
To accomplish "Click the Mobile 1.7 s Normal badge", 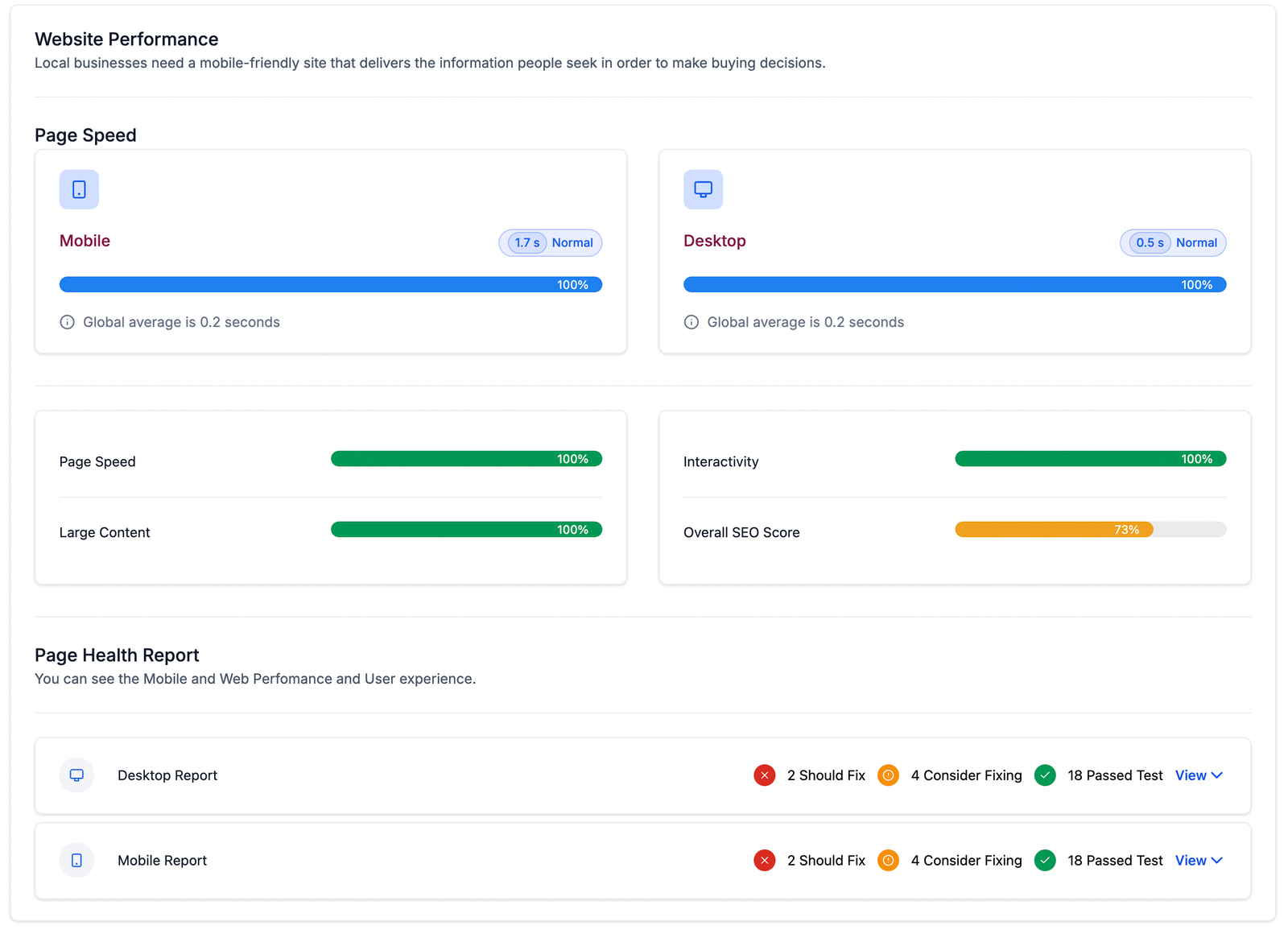I will click(x=551, y=243).
